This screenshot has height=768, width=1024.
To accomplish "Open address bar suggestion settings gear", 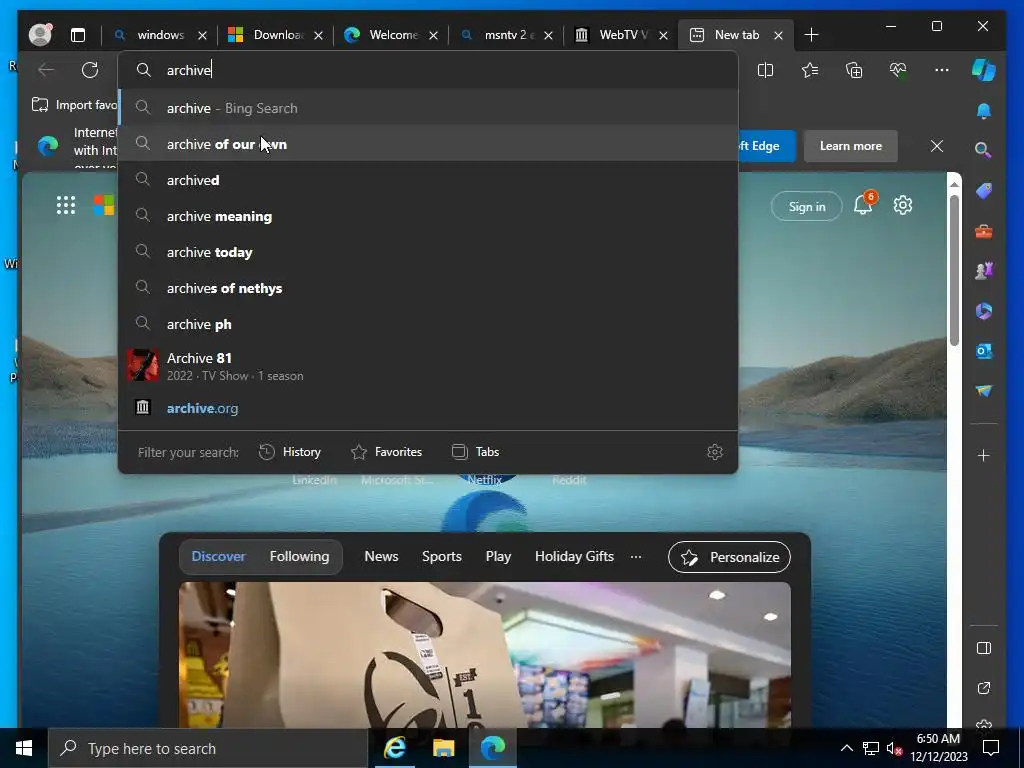I will point(715,452).
